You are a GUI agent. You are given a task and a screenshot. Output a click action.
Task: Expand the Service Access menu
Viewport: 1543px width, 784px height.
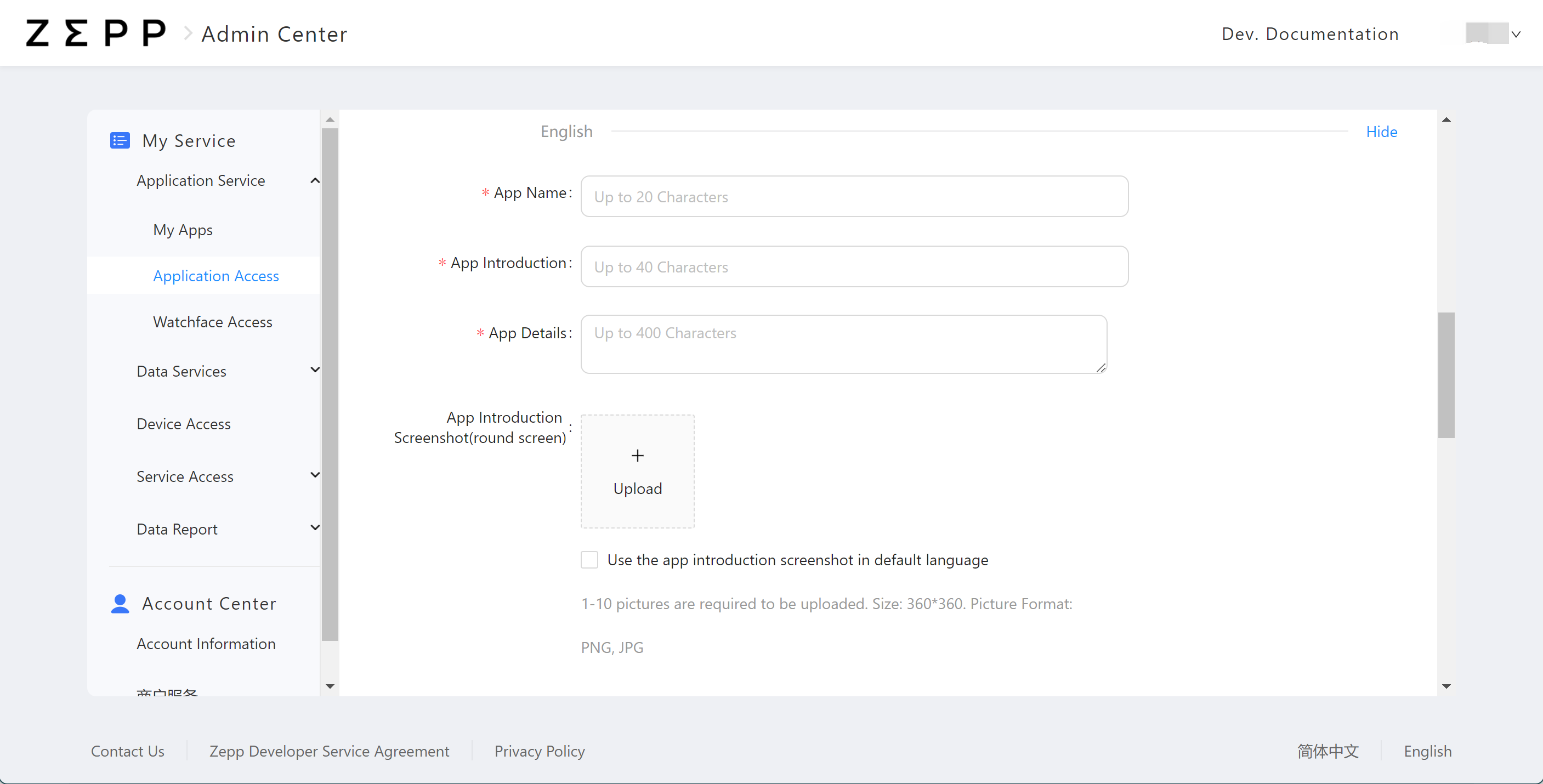[x=315, y=475]
